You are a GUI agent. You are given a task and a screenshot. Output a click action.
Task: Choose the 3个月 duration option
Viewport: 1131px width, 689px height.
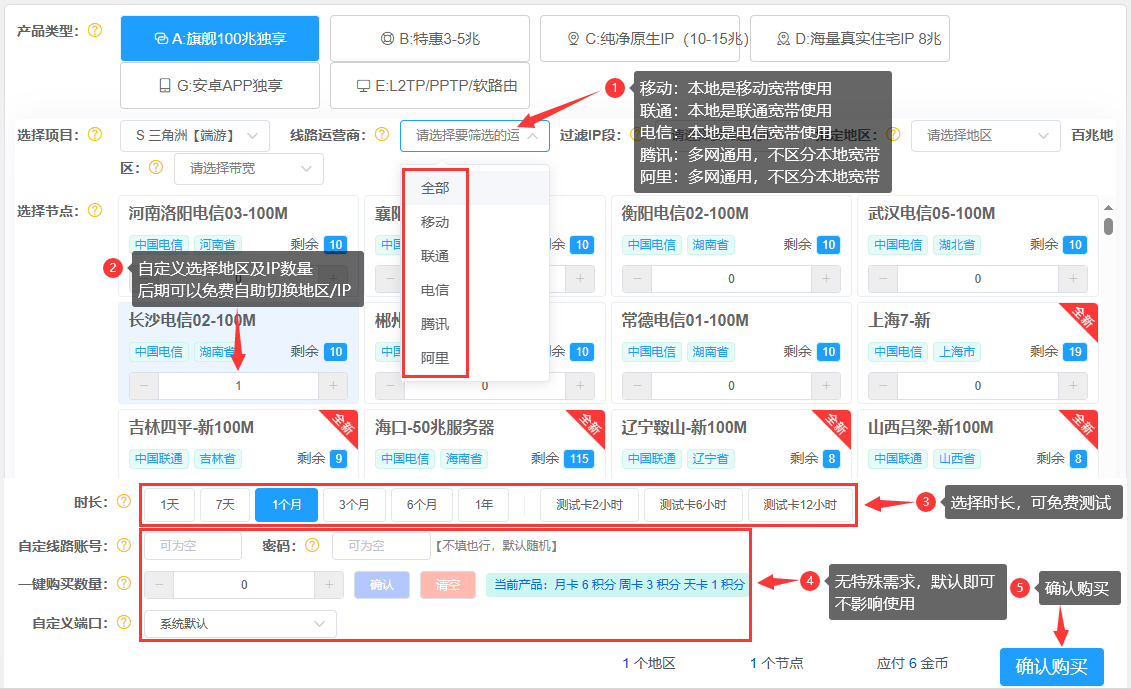pos(354,505)
